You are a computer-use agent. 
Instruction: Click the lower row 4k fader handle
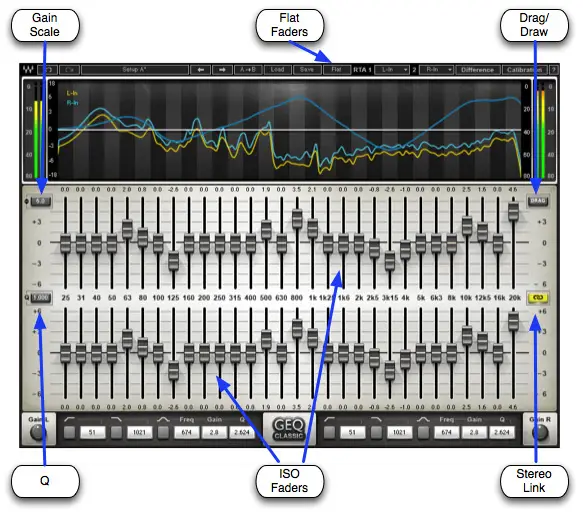pos(405,360)
